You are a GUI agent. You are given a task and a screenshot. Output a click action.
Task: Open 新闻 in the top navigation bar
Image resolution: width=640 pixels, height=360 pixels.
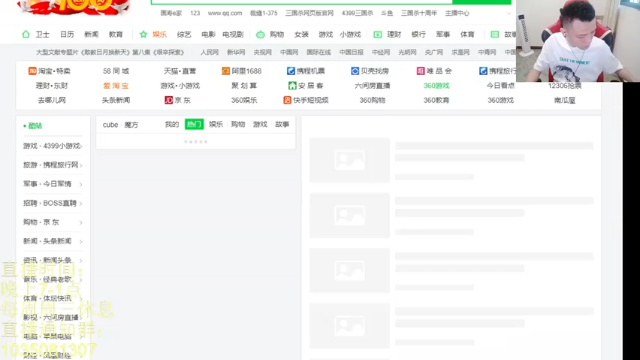point(91,35)
